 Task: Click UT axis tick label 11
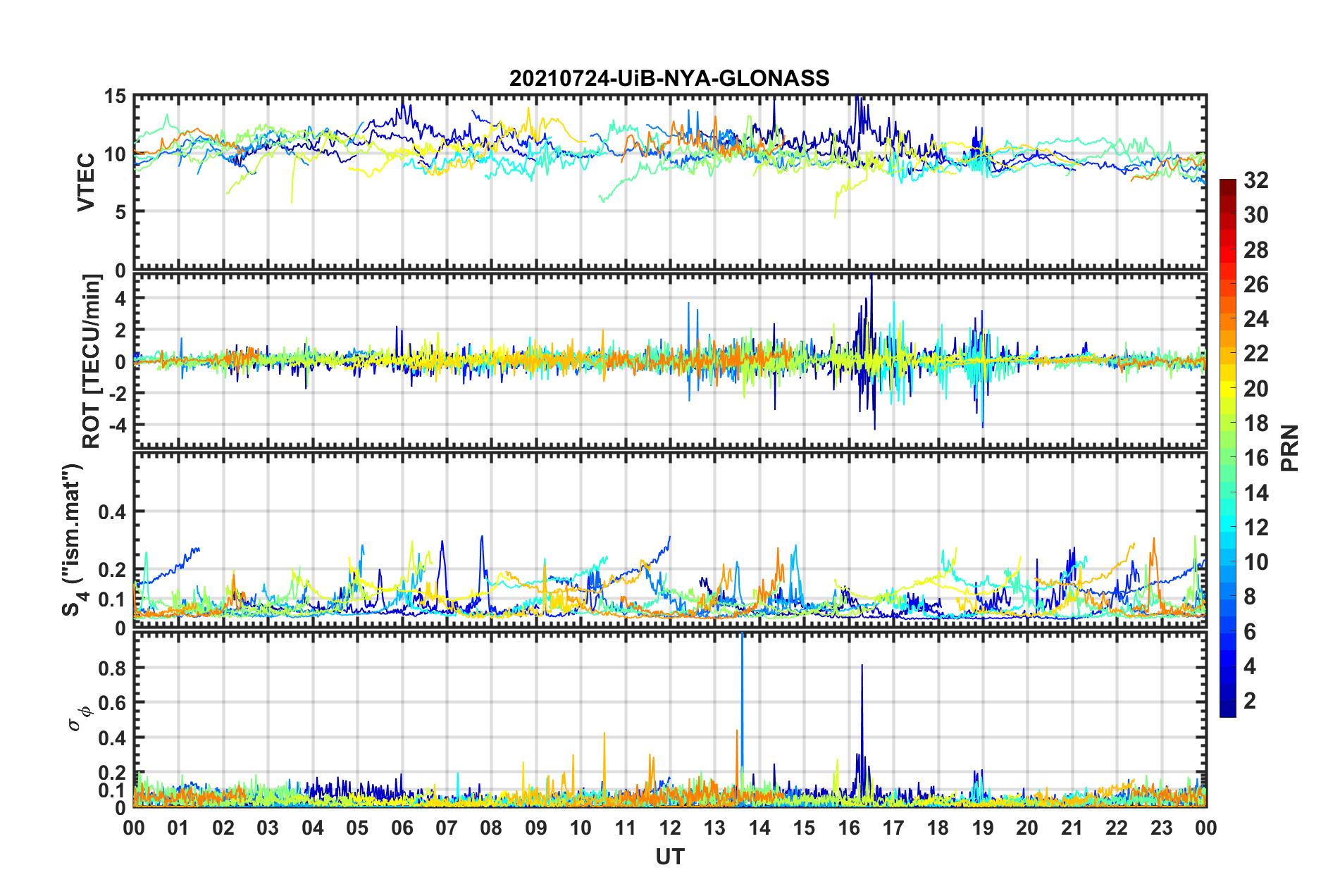[x=626, y=828]
